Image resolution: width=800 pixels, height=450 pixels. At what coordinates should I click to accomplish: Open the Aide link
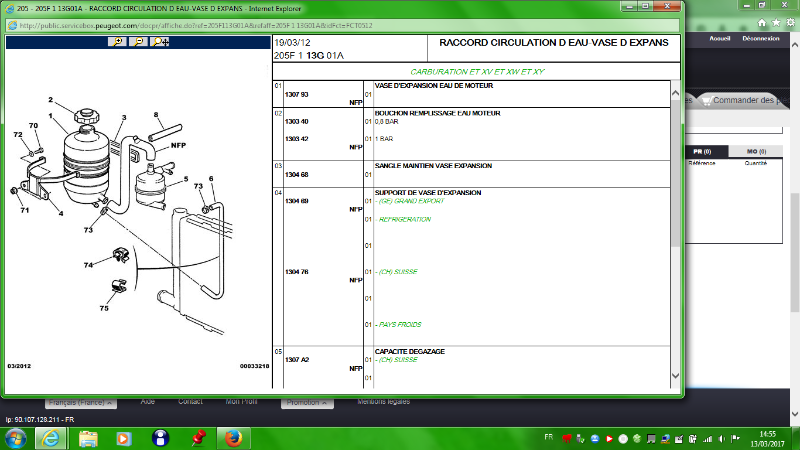(x=147, y=402)
